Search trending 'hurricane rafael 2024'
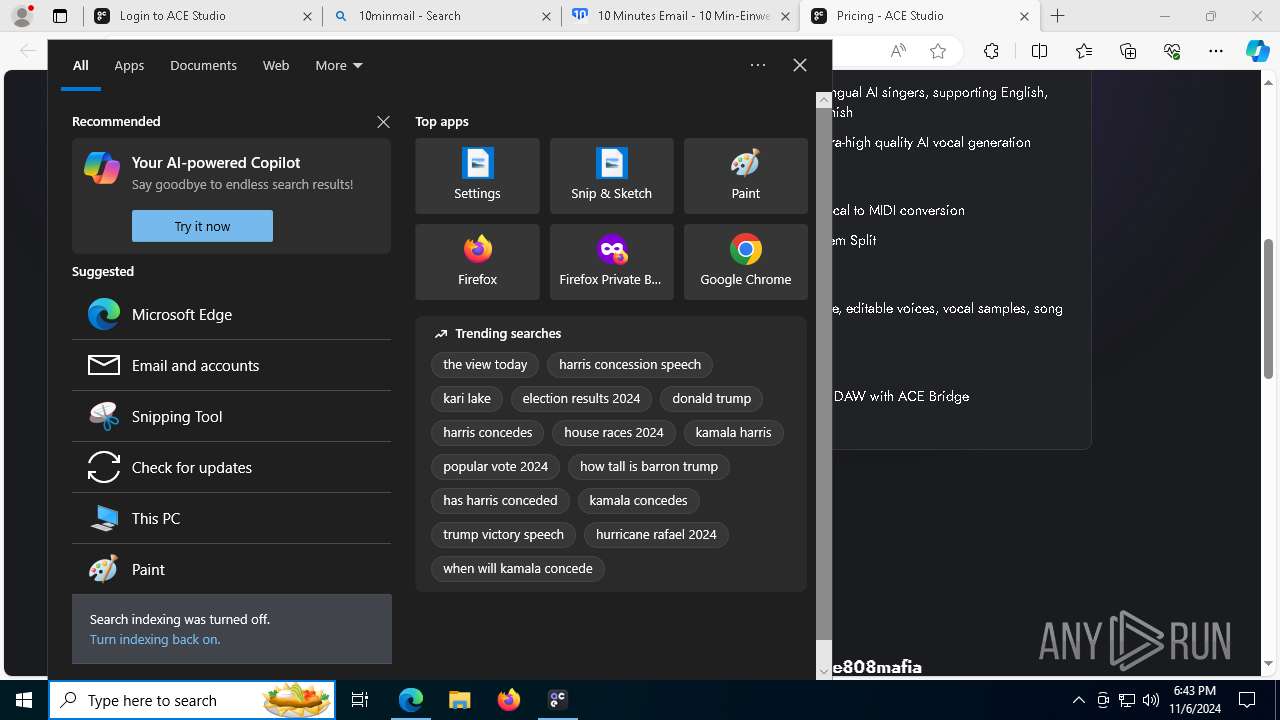The image size is (1280, 720). pyautogui.click(x=656, y=535)
